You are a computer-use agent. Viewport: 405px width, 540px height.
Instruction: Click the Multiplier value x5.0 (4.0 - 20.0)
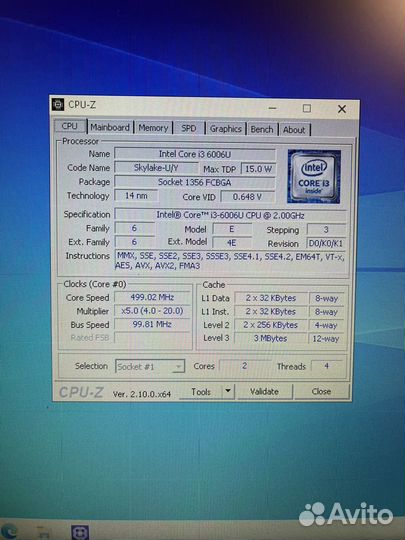[152, 311]
